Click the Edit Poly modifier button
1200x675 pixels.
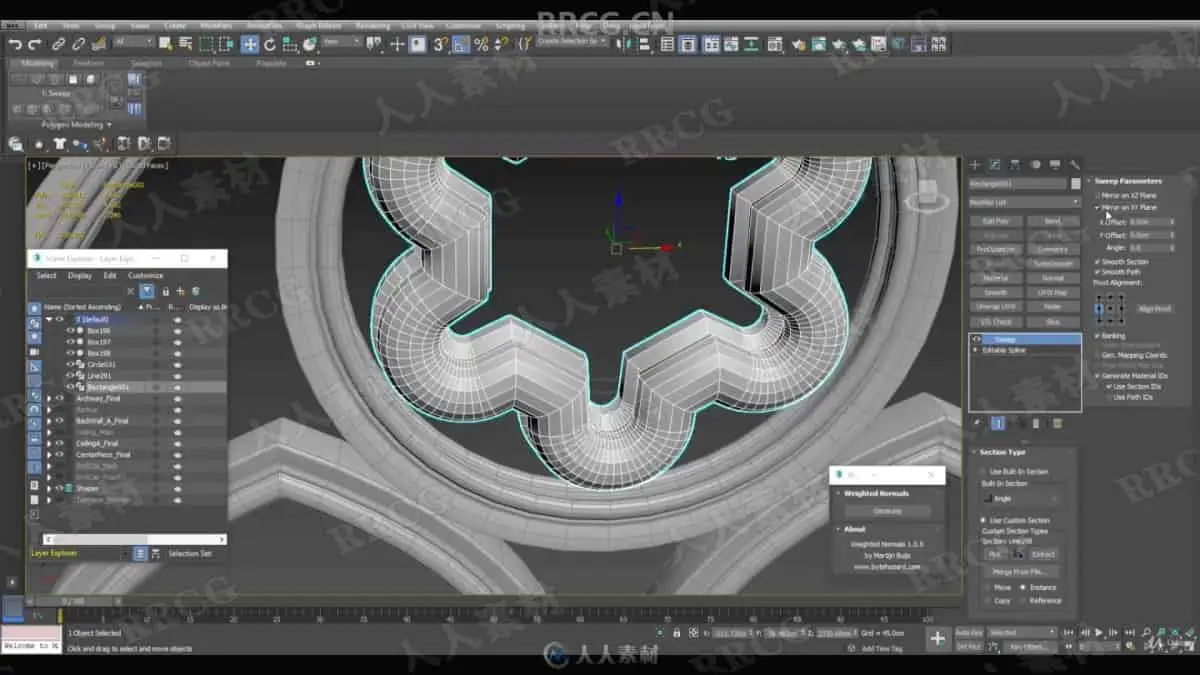[x=996, y=221]
